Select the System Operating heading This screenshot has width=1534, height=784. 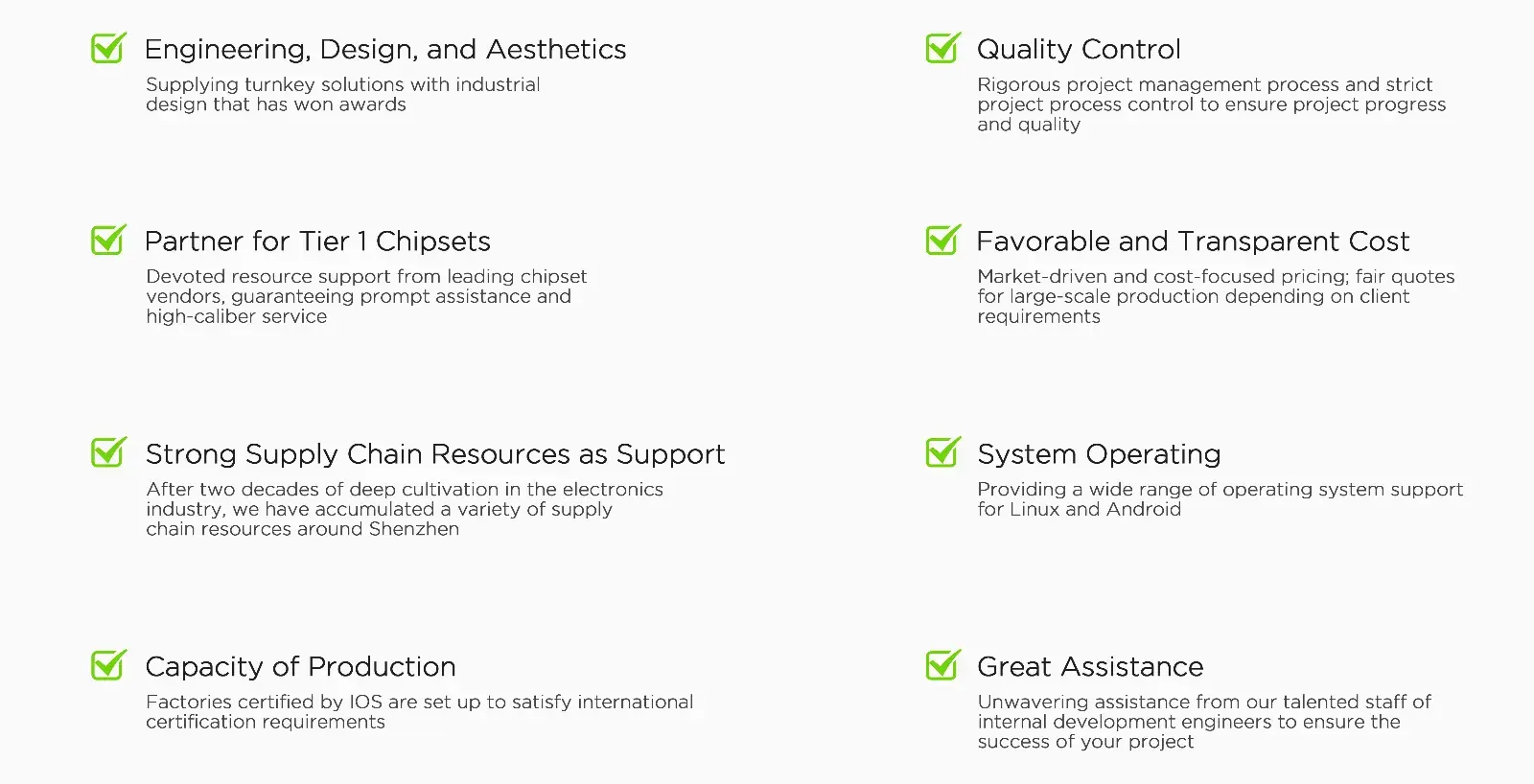tap(1099, 454)
